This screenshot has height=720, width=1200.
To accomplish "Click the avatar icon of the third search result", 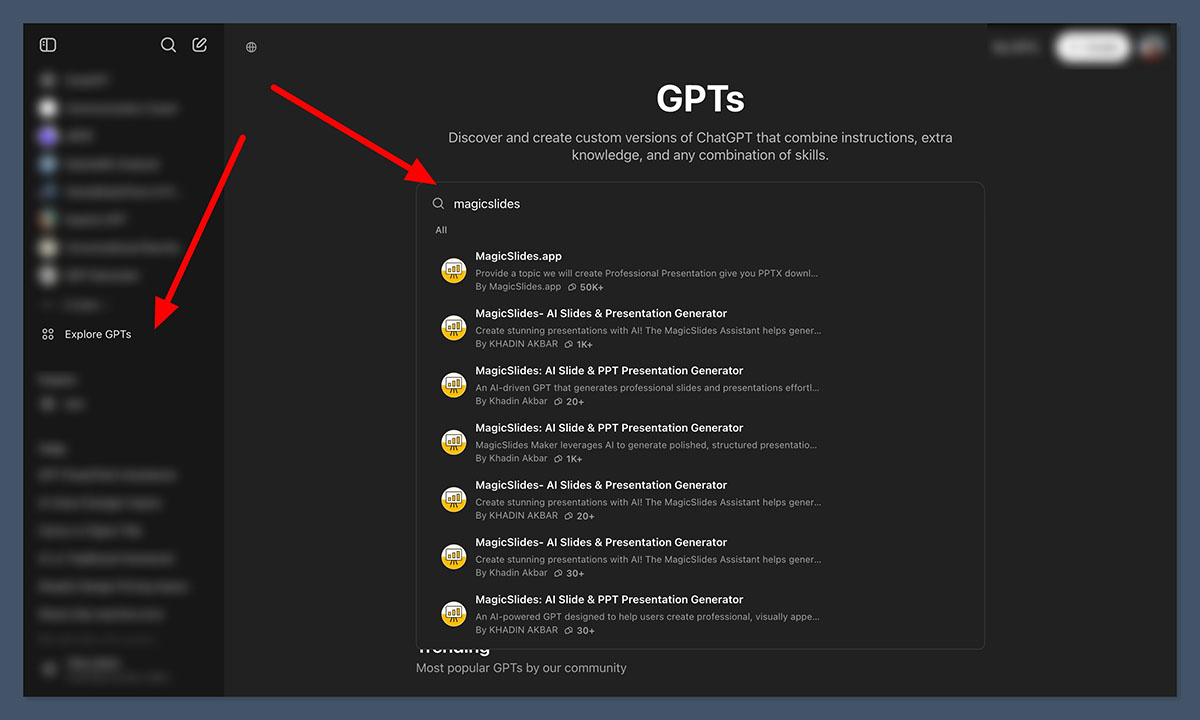I will click(453, 384).
